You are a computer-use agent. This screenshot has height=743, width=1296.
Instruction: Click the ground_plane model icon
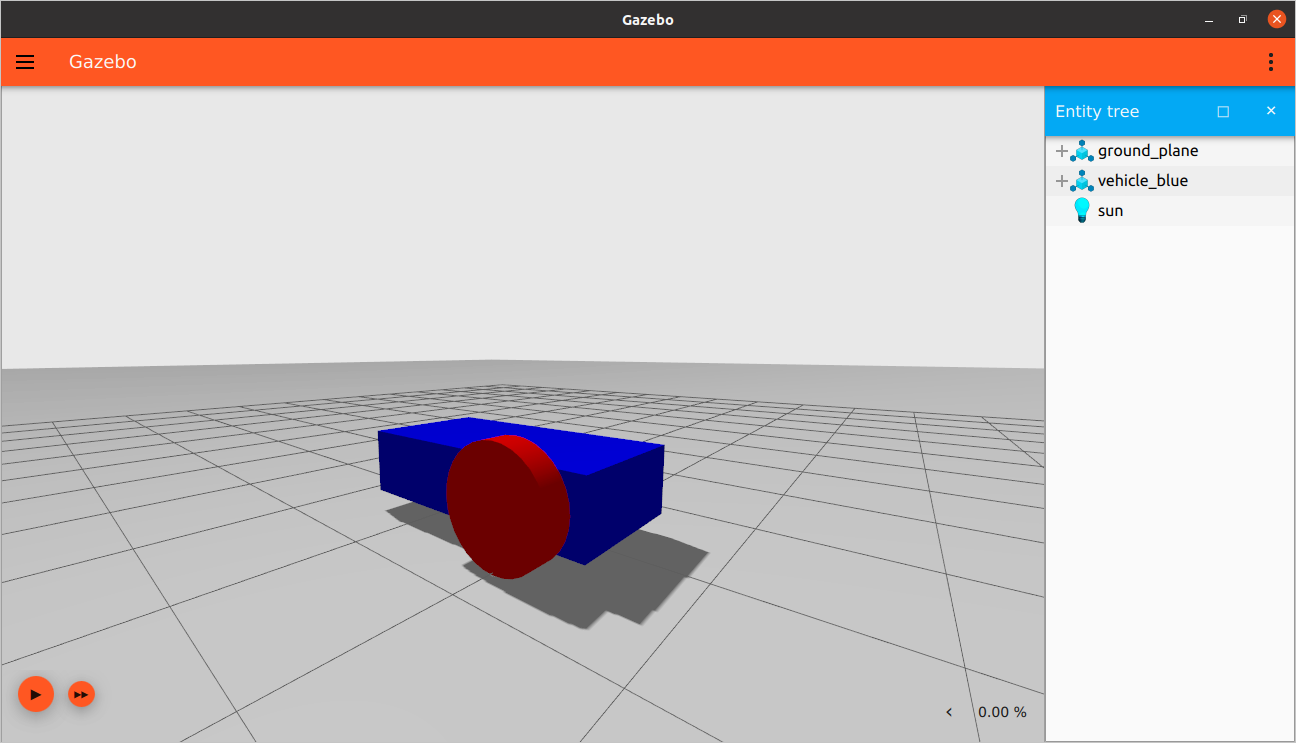coord(1082,151)
